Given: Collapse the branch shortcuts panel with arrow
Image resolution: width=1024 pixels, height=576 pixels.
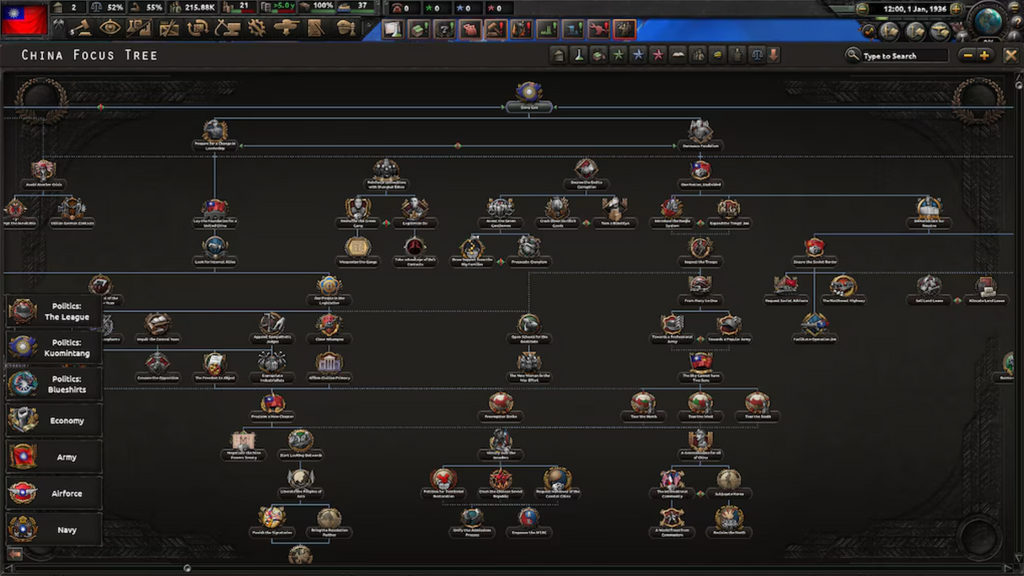Looking at the screenshot, I should pos(16,553).
